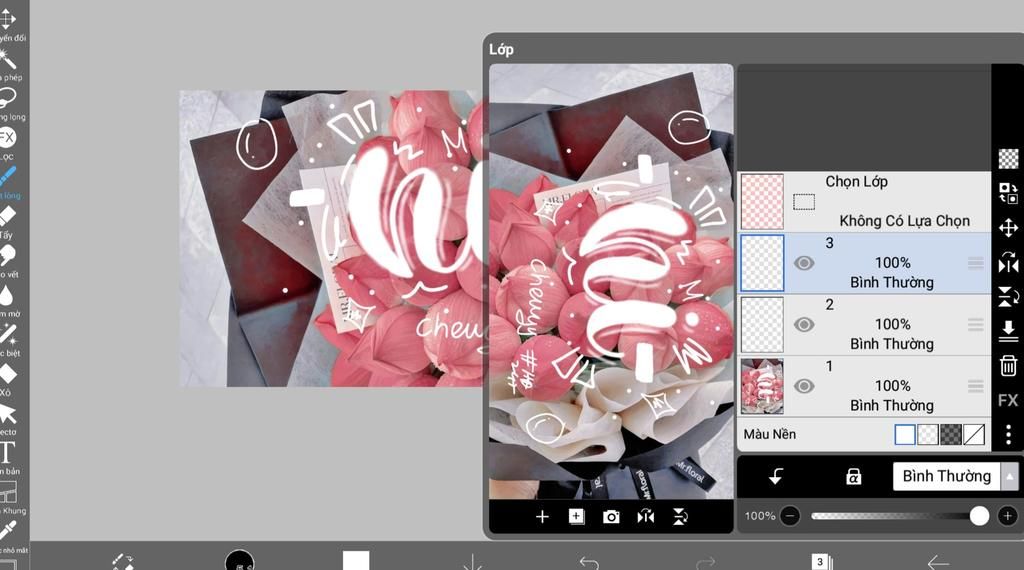Grab reorder handle of layer 1
This screenshot has width=1024, height=570.
(976, 386)
